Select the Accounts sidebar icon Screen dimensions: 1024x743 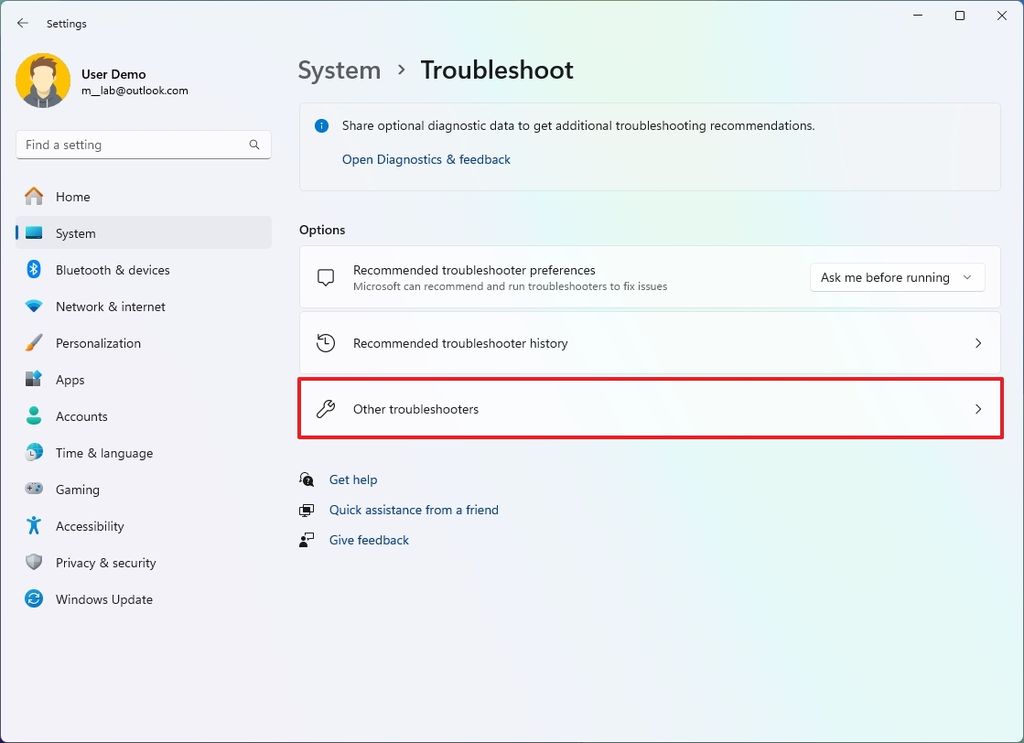click(33, 416)
